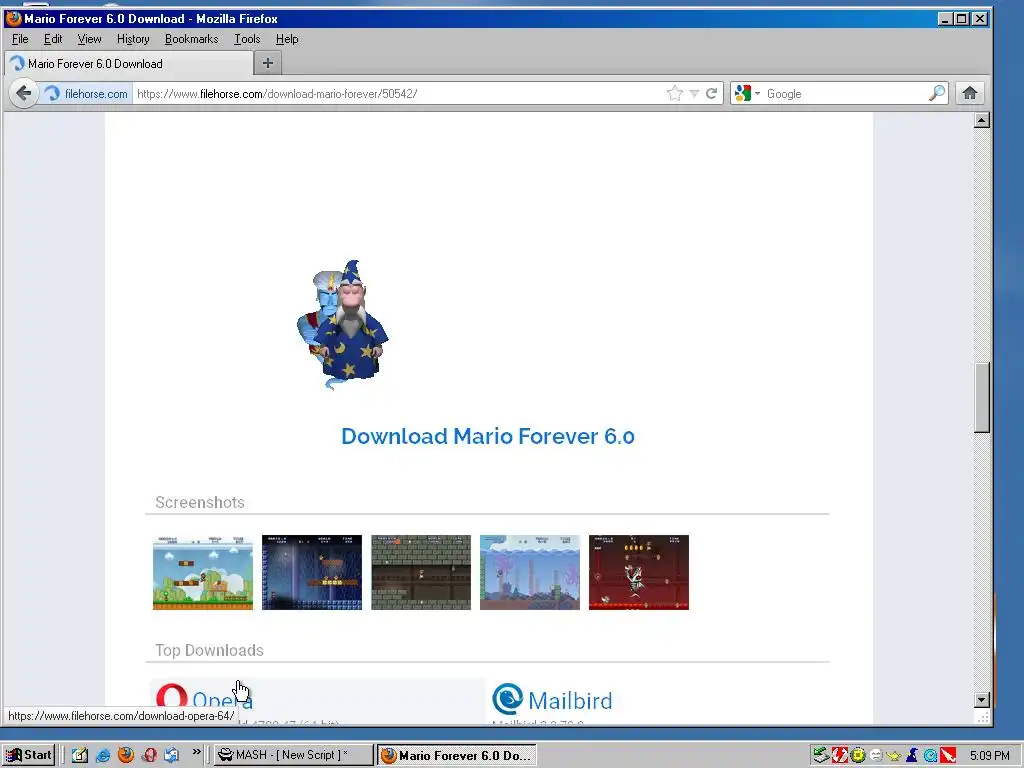1024x768 pixels.
Task: Open the URL history dropdown arrow
Action: click(694, 94)
